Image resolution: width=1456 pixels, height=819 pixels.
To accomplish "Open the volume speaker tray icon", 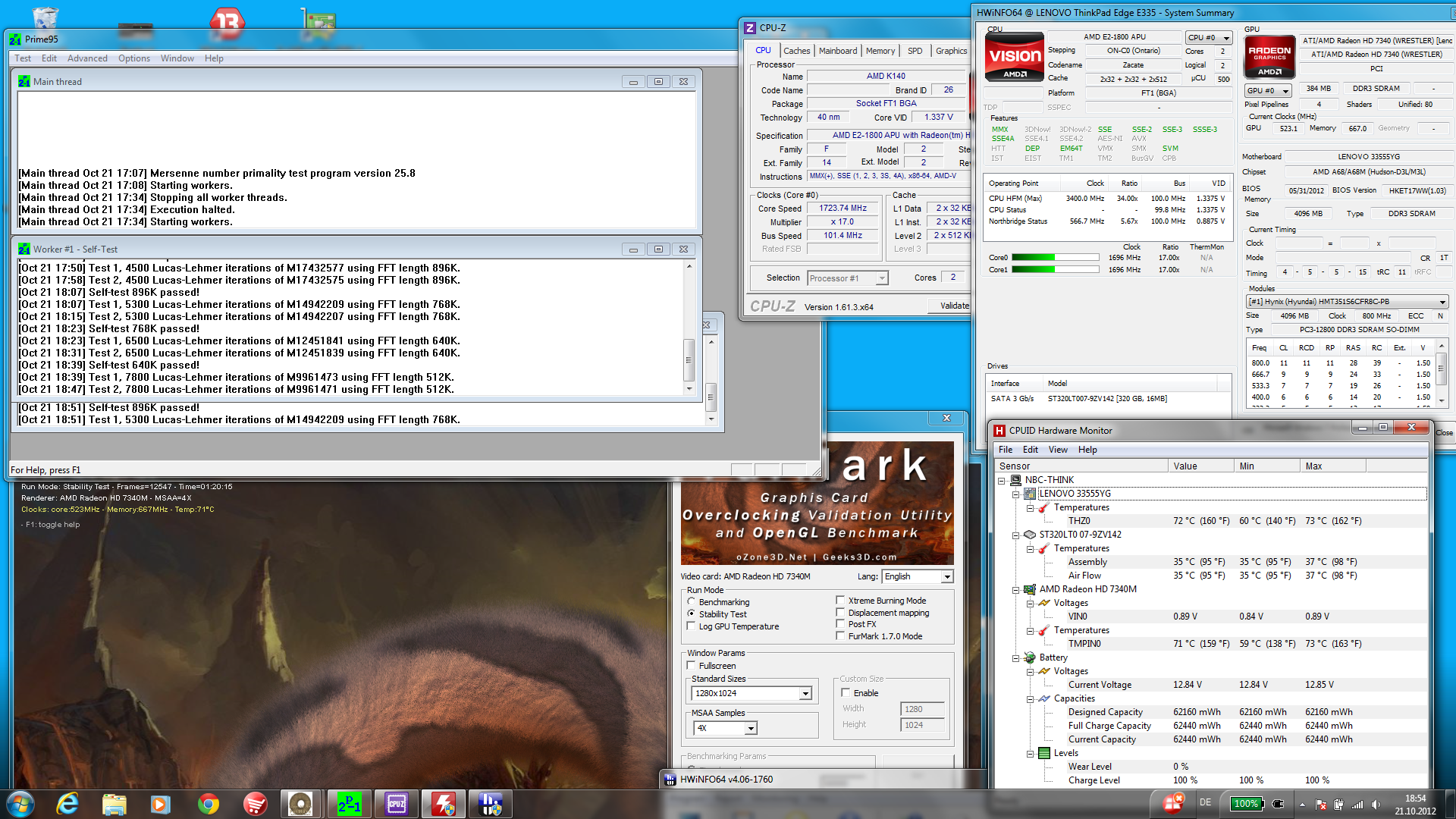I will 1376,805.
